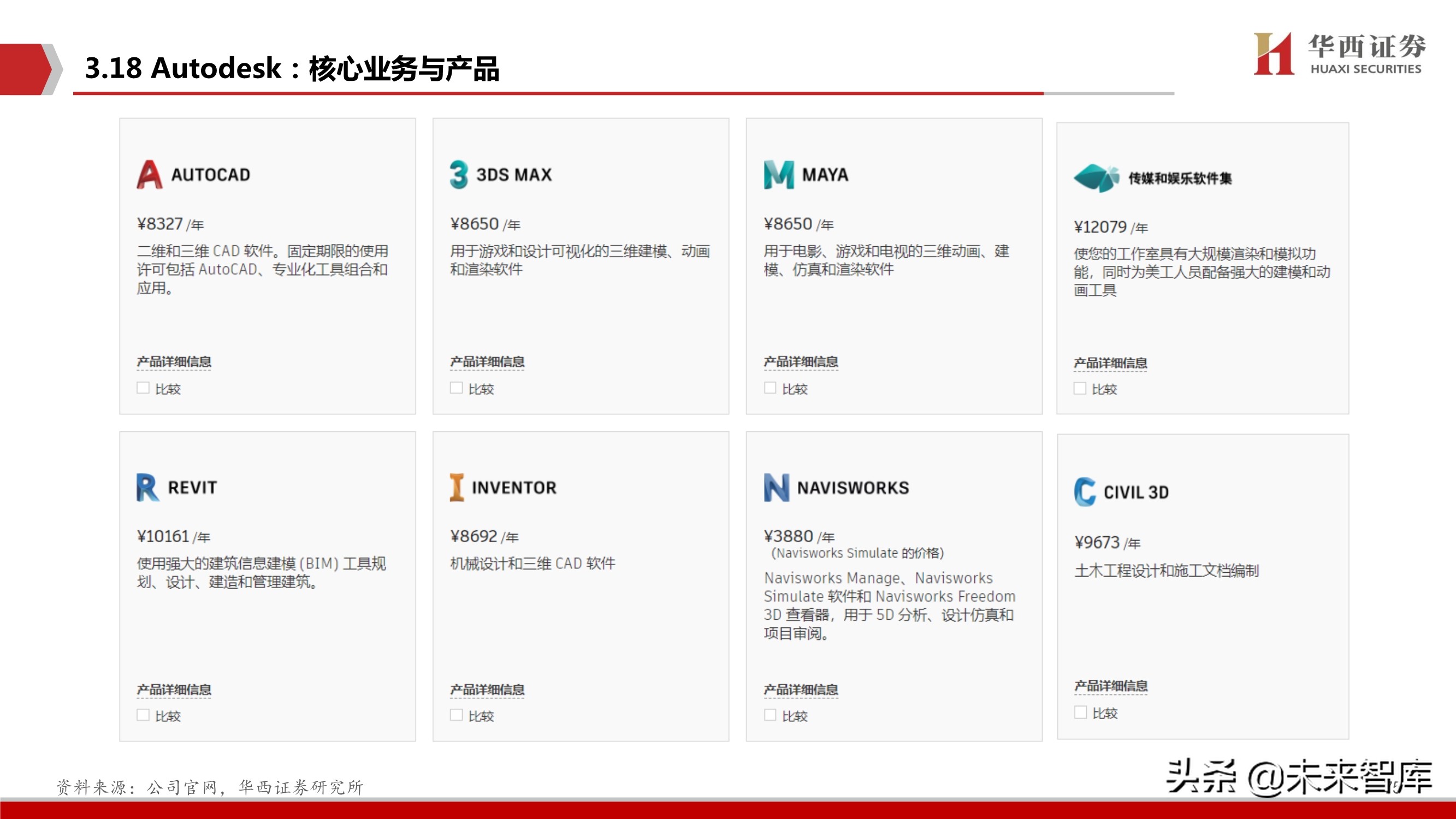Check 比较 box on 传媒和娱乐软件集 card
1456x819 pixels.
coord(1080,388)
